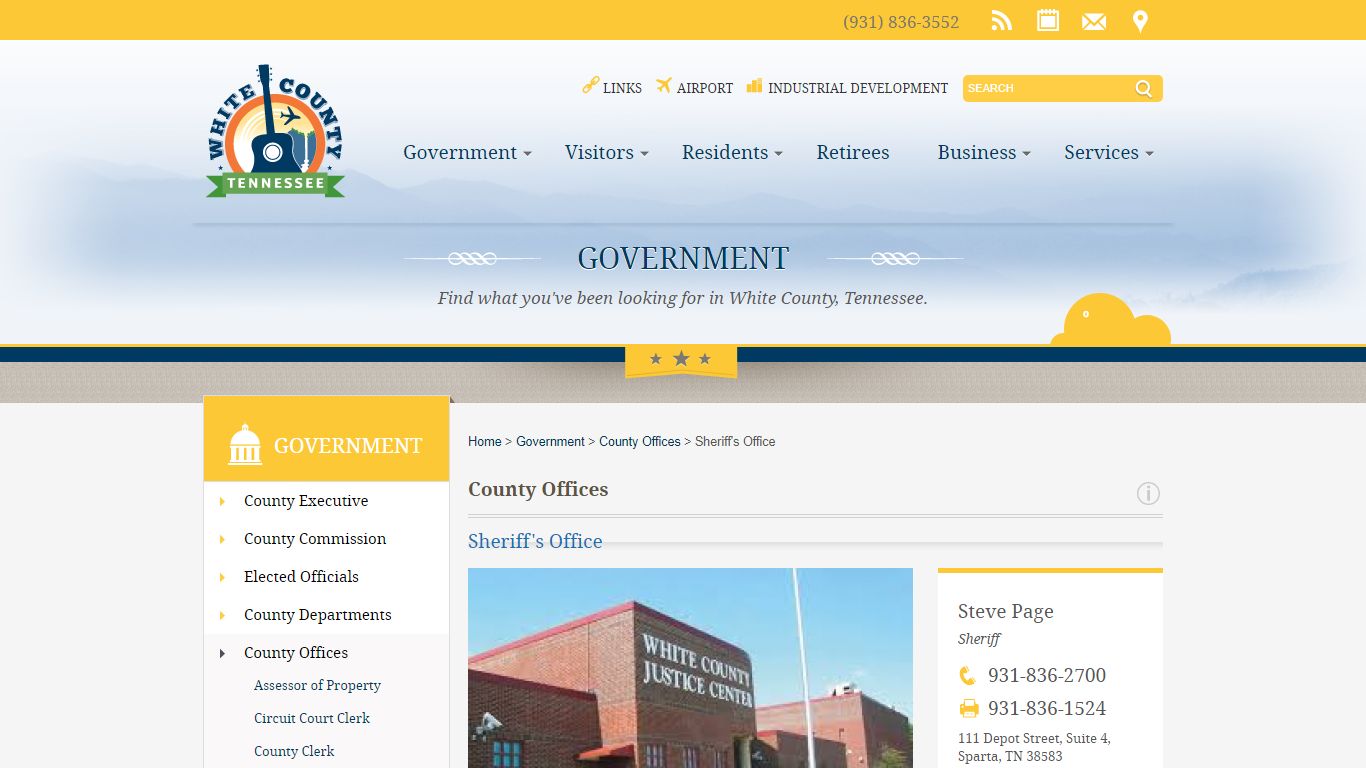
Task: Select County Commission in sidebar
Action: [x=315, y=539]
